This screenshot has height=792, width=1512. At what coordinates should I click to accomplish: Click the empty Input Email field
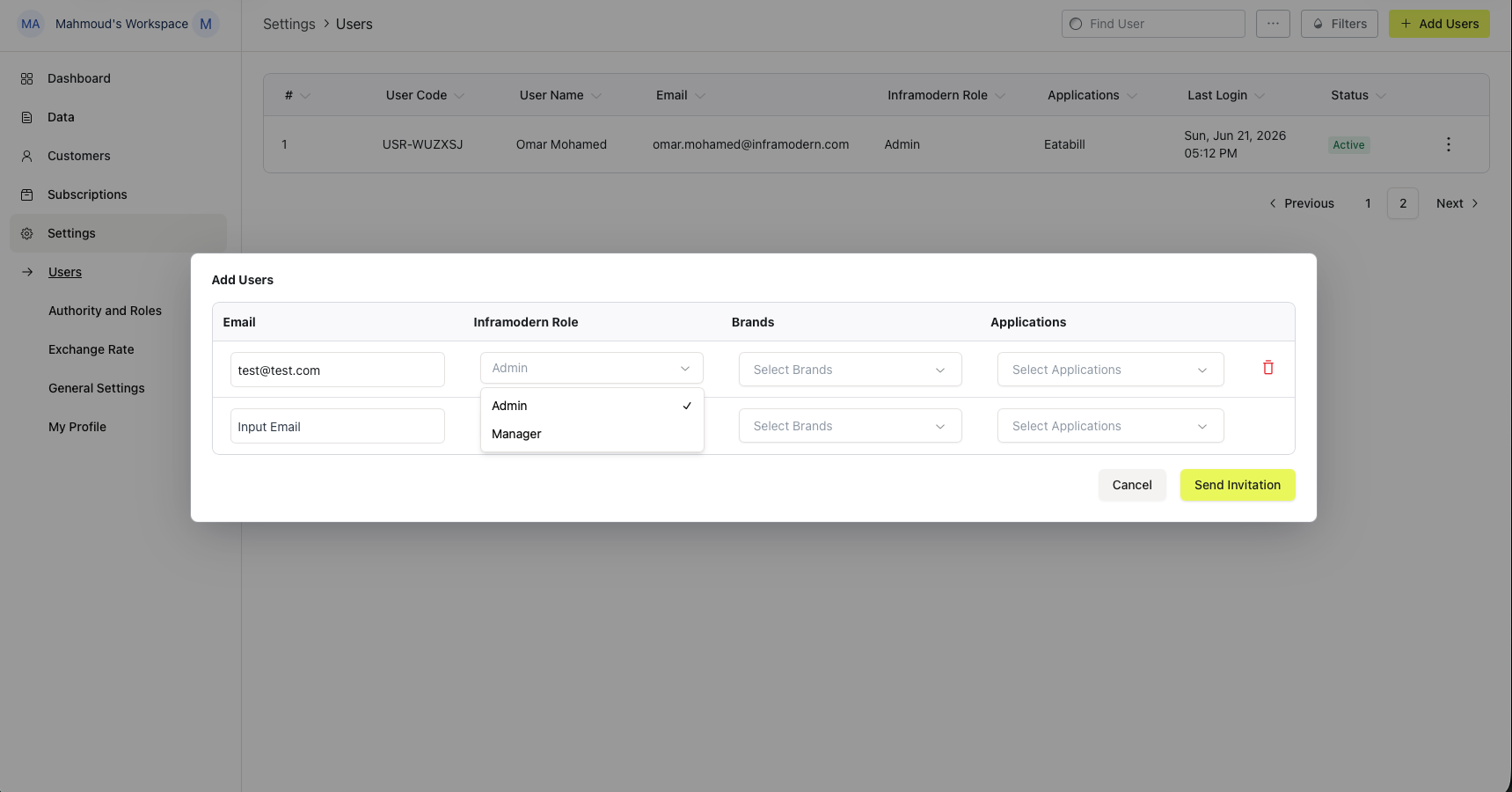click(x=338, y=426)
